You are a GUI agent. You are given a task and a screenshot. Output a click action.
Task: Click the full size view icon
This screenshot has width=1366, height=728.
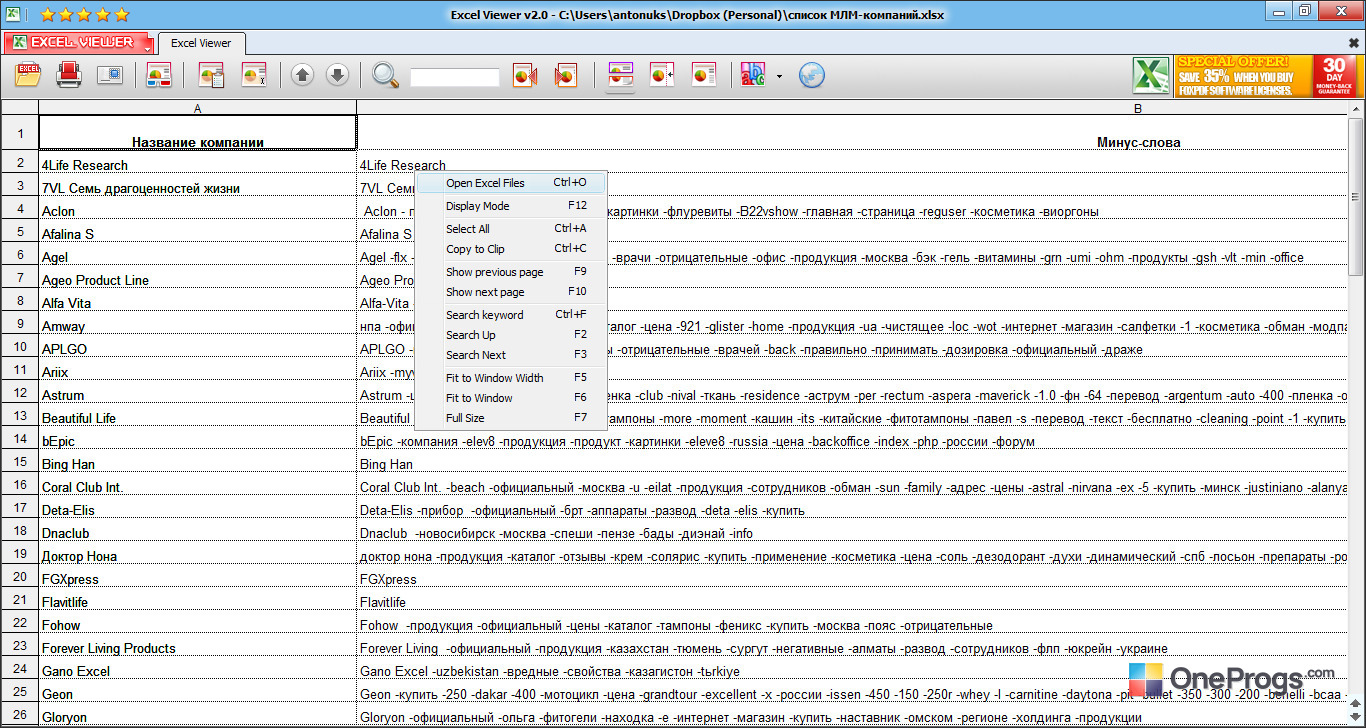pyautogui.click(x=705, y=75)
